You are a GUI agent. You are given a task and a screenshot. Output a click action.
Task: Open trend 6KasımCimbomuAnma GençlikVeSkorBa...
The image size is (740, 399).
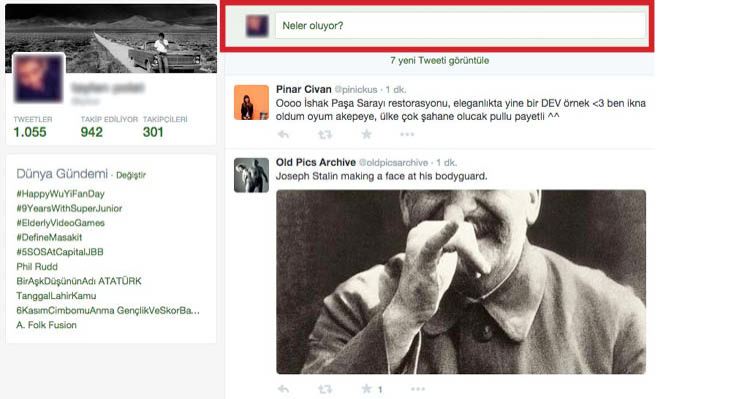coord(108,311)
